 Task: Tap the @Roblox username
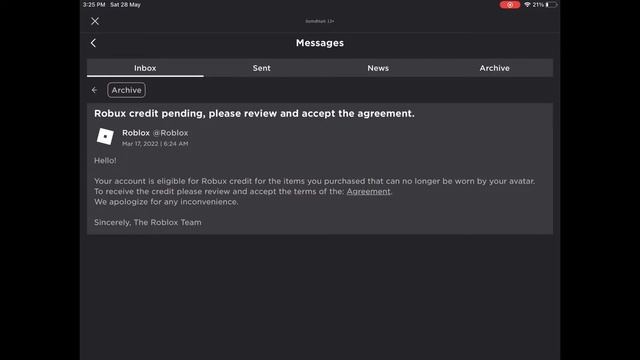coord(171,133)
